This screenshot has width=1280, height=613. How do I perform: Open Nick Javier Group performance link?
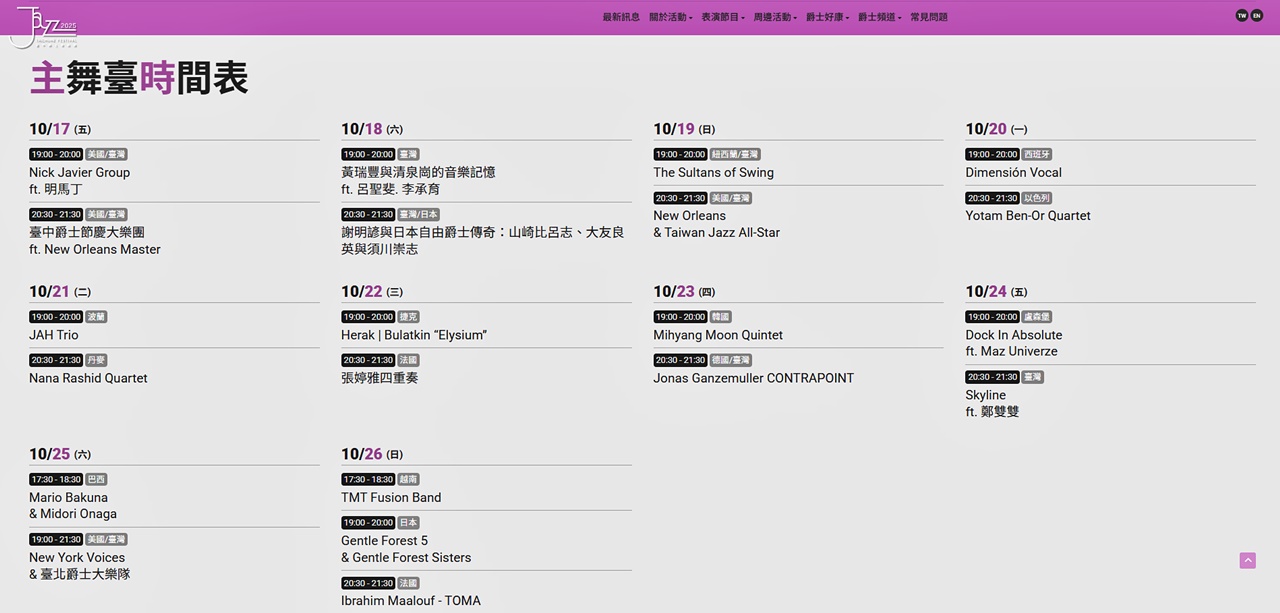79,173
